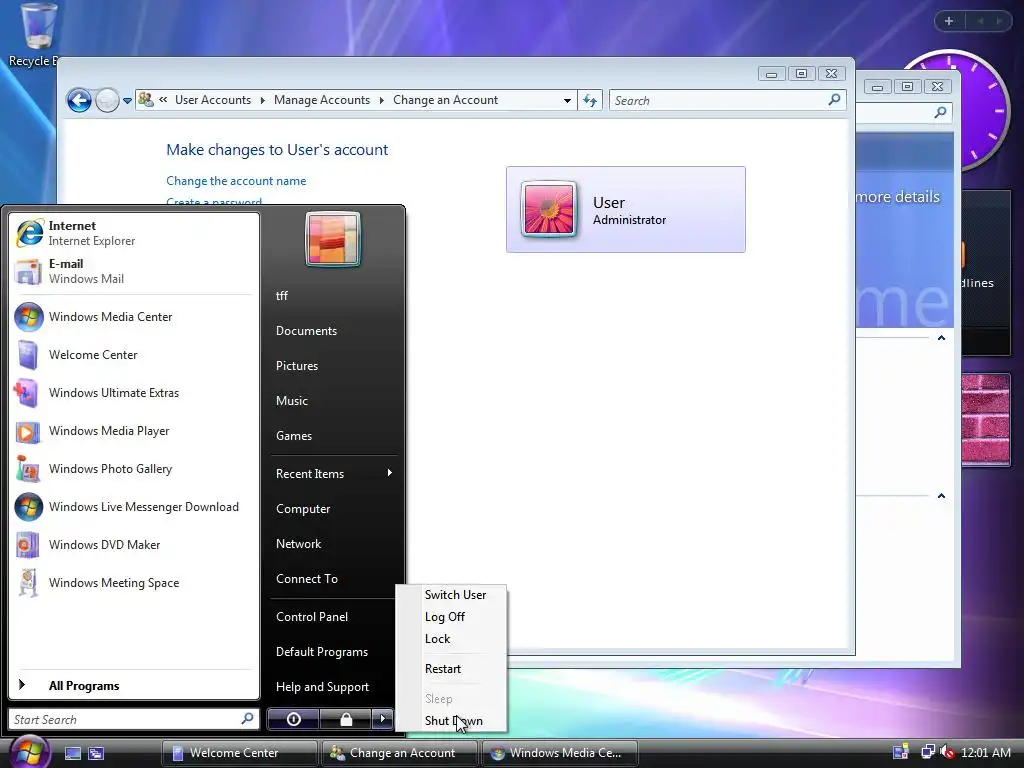Viewport: 1024px width, 768px height.
Task: Launch Windows Live Messenger Download
Action: tap(134, 507)
